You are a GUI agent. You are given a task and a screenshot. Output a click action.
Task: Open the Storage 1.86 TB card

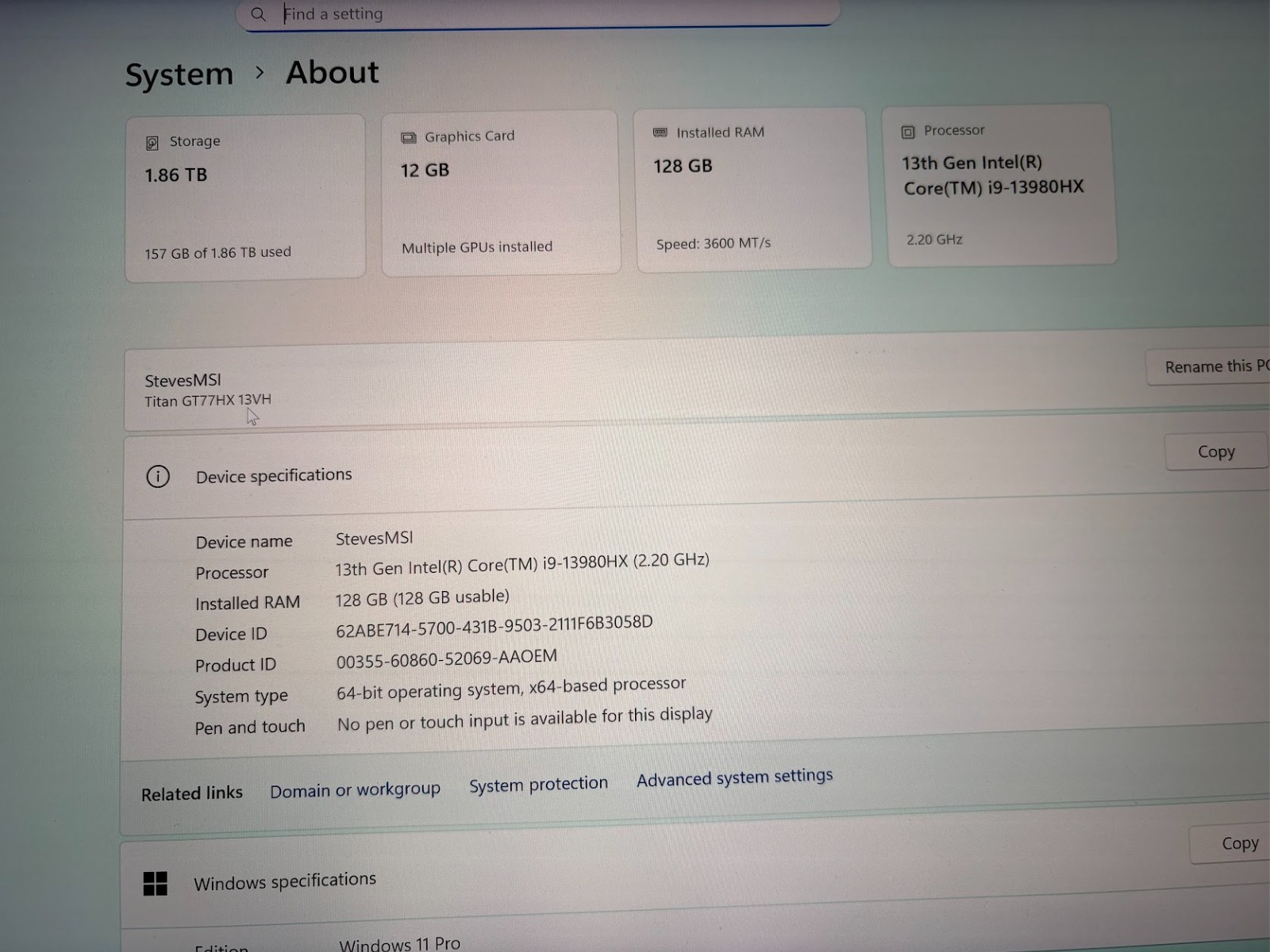click(x=245, y=198)
